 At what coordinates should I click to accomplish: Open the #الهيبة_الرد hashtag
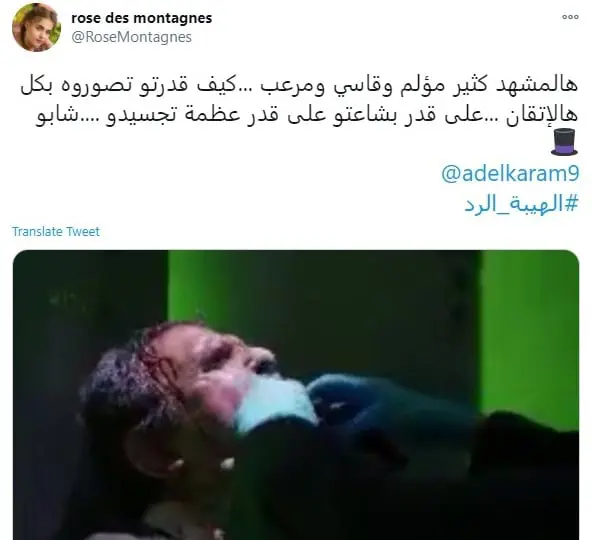click(521, 204)
